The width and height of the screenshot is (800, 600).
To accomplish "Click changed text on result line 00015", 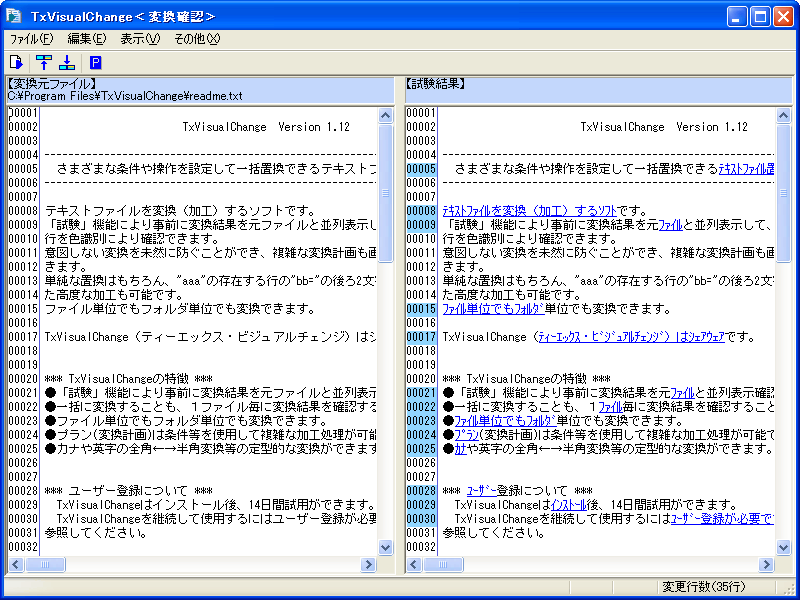I will (493, 309).
